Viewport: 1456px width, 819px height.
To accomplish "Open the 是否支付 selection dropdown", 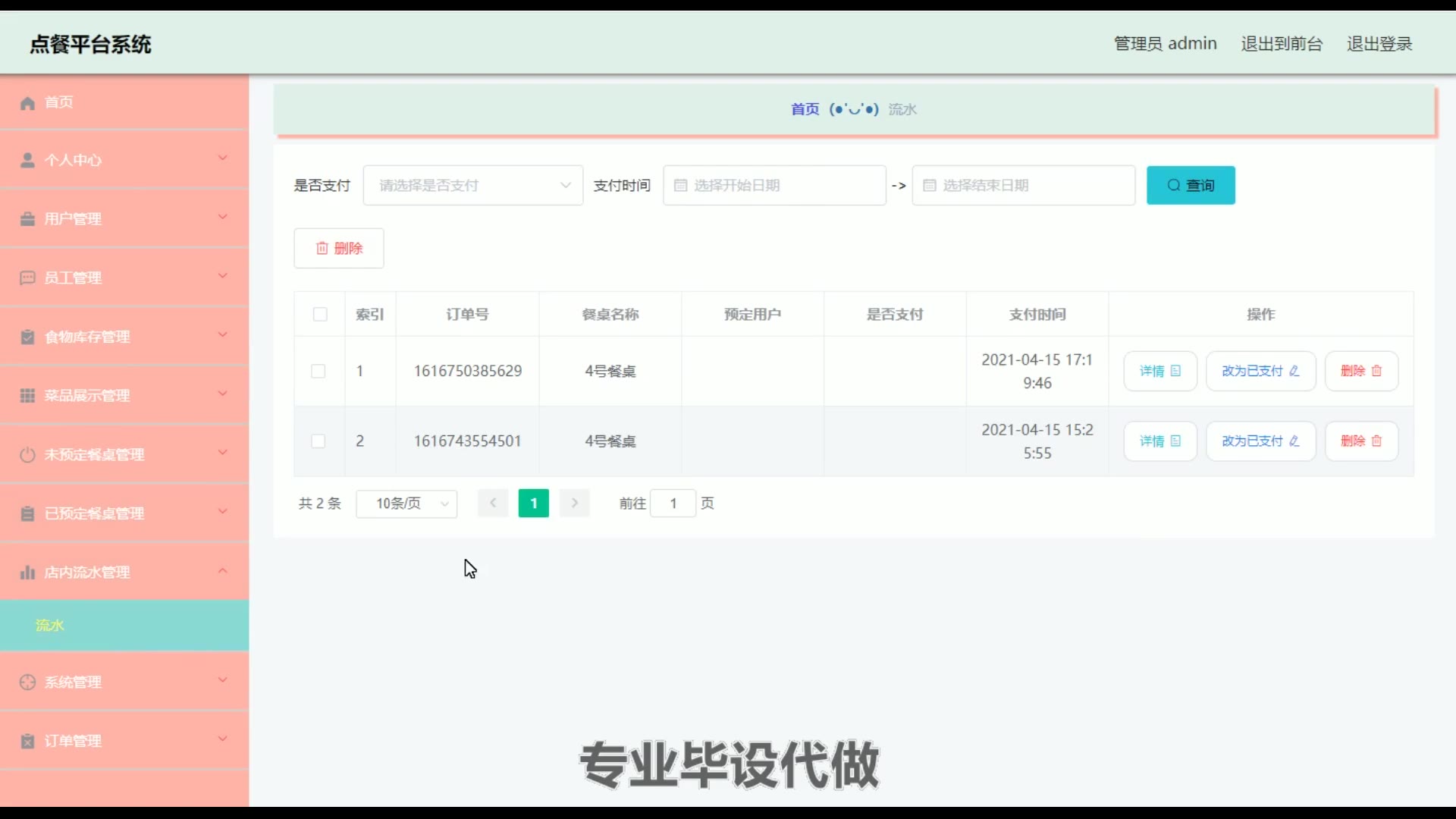I will coord(472,186).
